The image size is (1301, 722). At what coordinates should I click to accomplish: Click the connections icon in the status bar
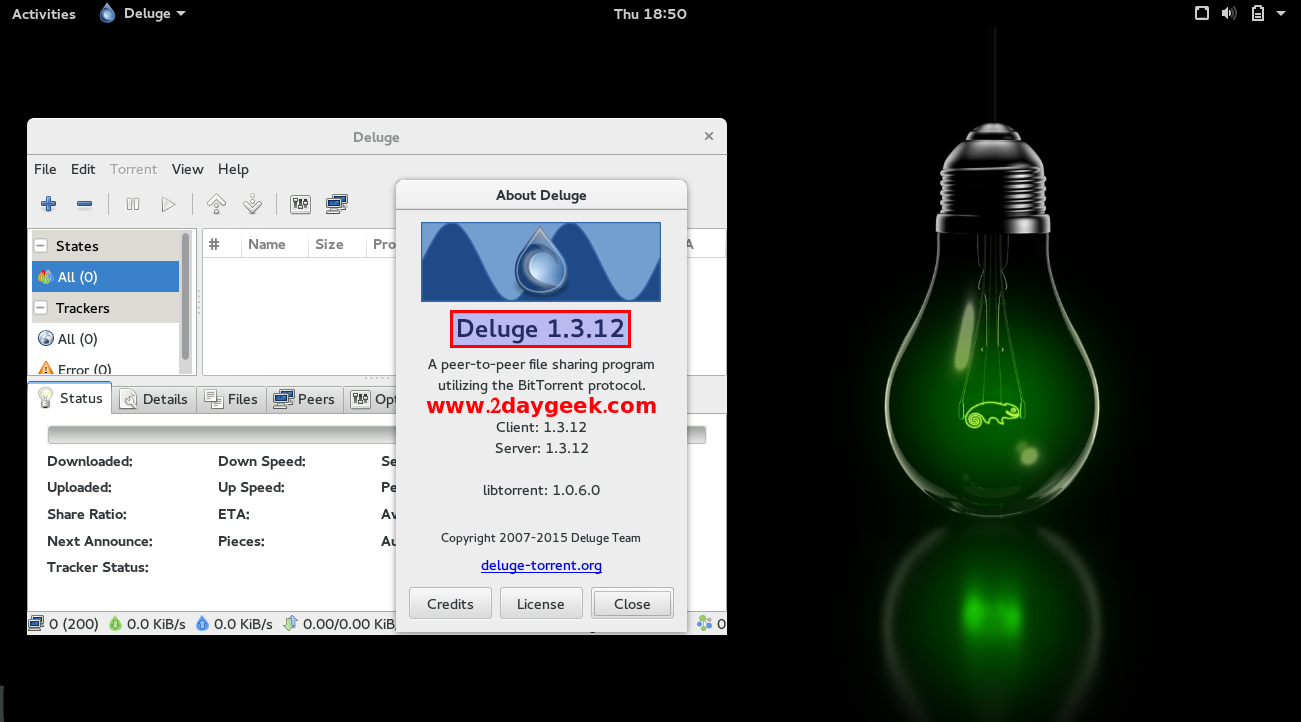(x=36, y=623)
